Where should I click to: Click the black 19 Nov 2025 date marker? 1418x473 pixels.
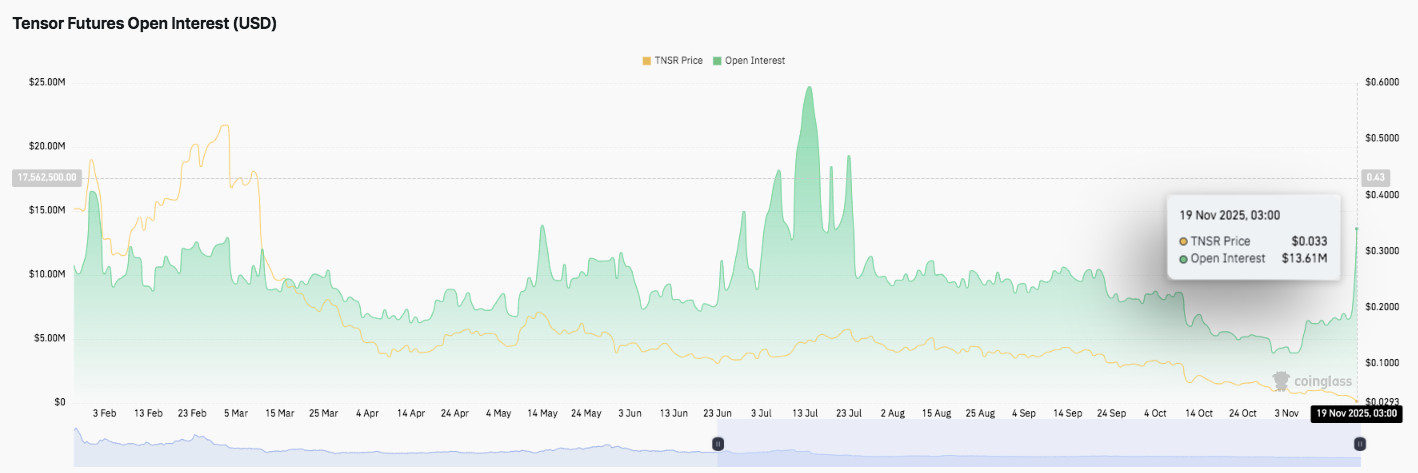[x=1354, y=414]
